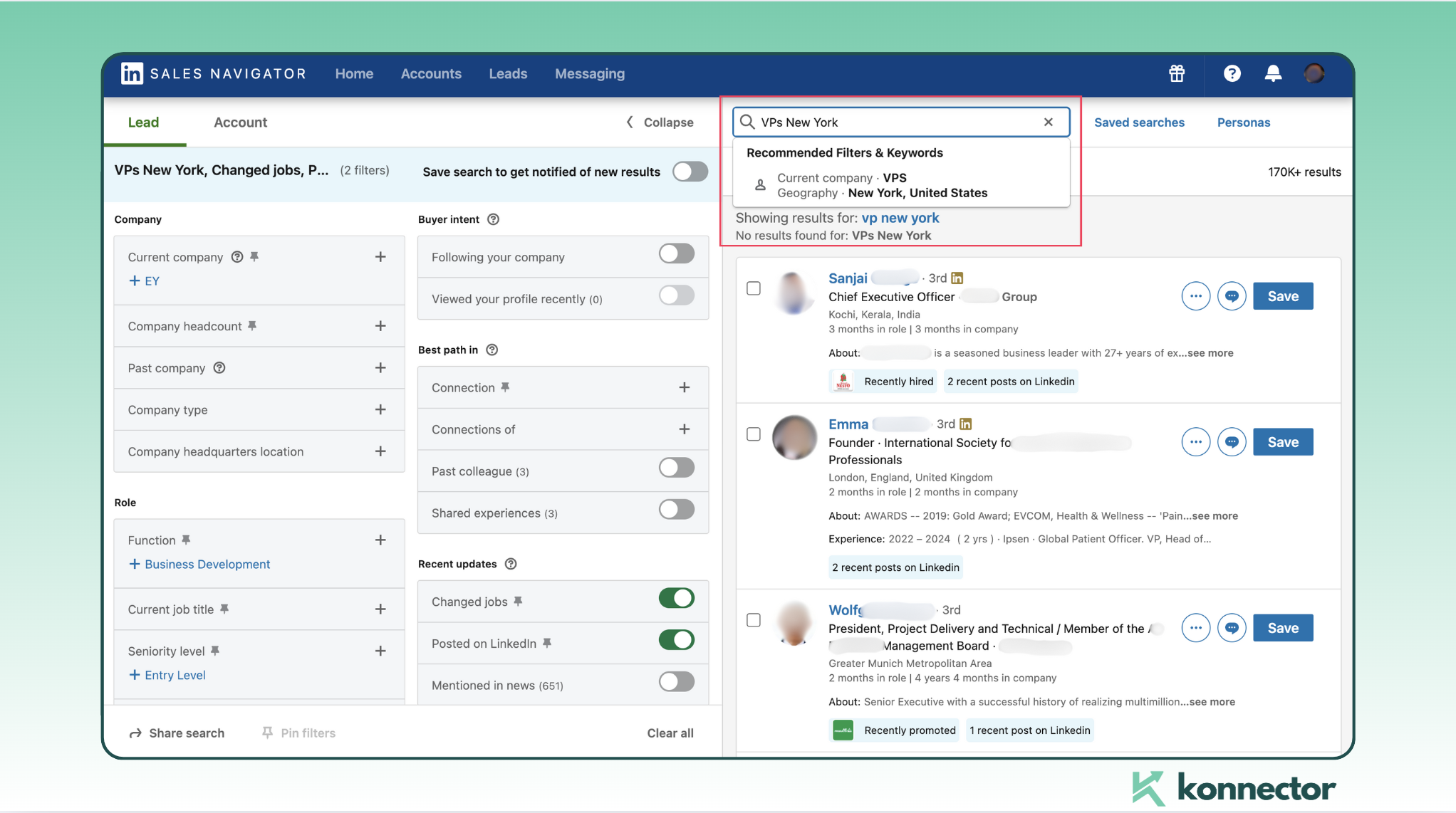Viewport: 1456px width, 813px height.
Task: Message Sanjai via chat icon
Action: coord(1232,296)
